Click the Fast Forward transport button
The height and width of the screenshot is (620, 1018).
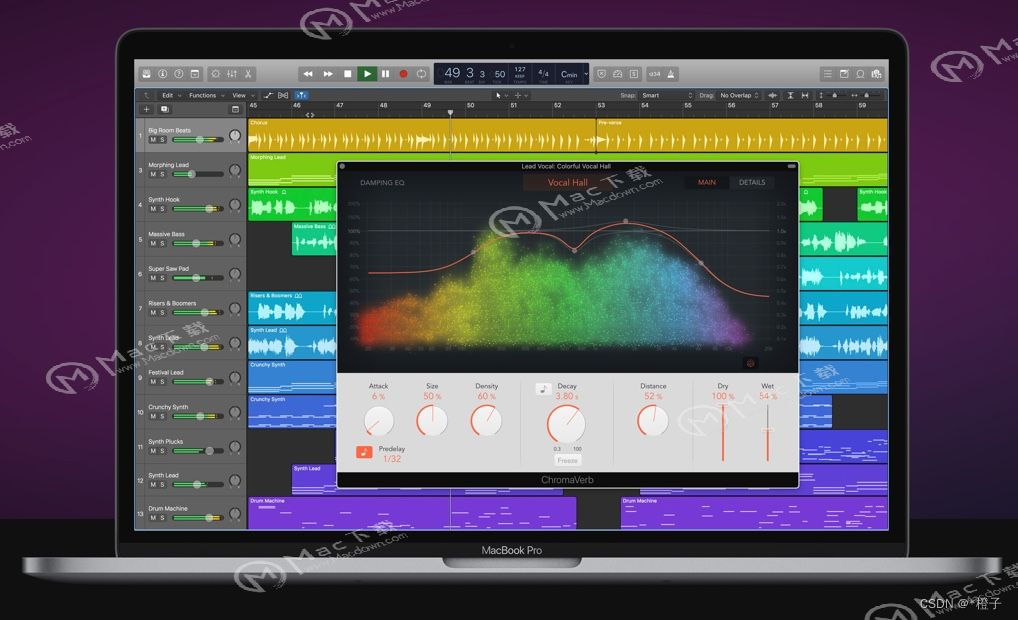point(328,74)
